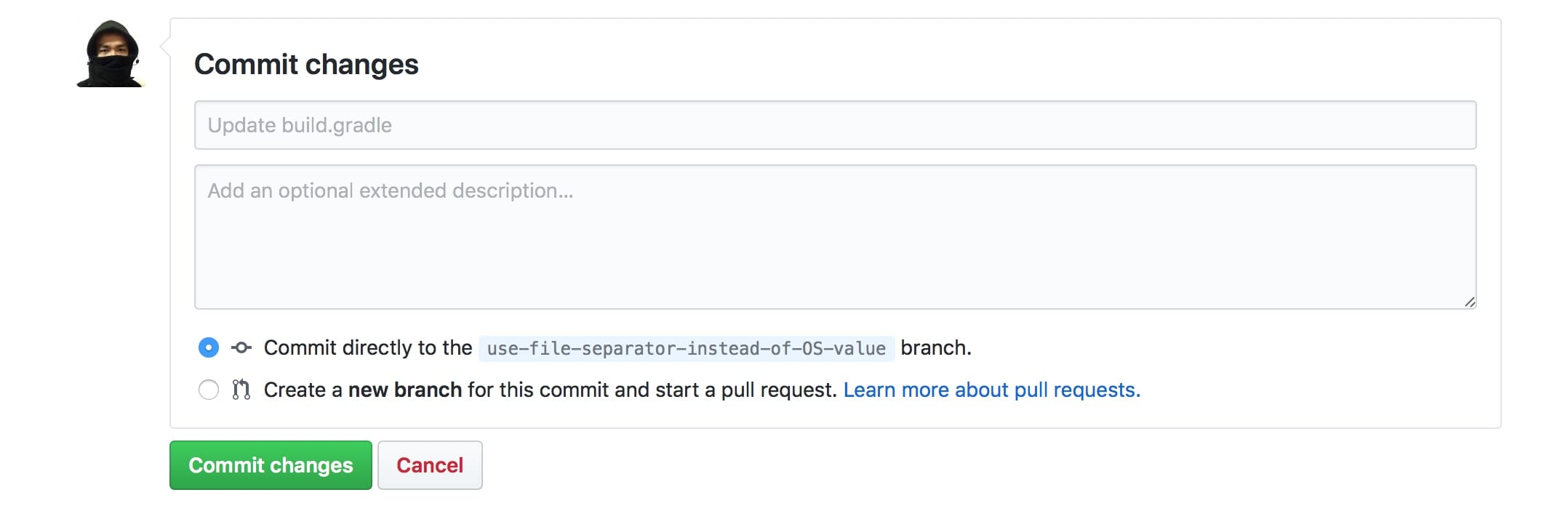
Task: Click the Commit changes heading text
Action: 306,65
